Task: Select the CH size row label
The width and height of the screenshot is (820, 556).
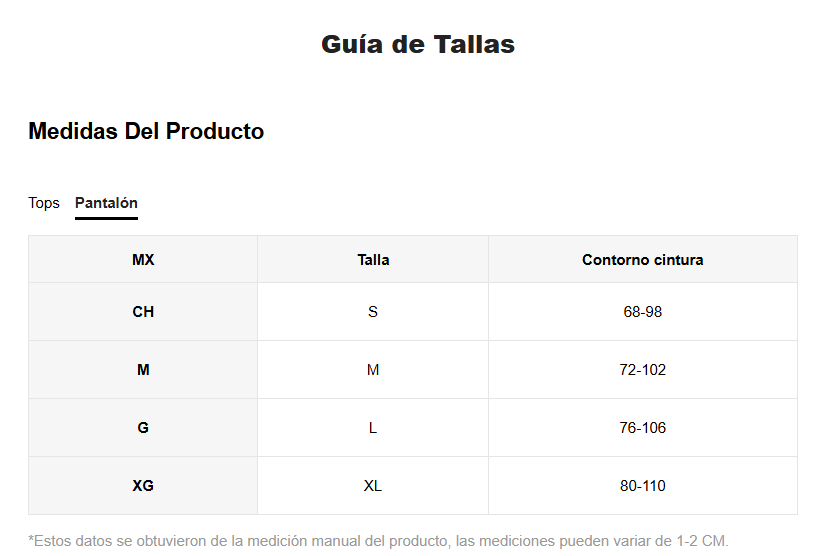Action: click(x=143, y=312)
